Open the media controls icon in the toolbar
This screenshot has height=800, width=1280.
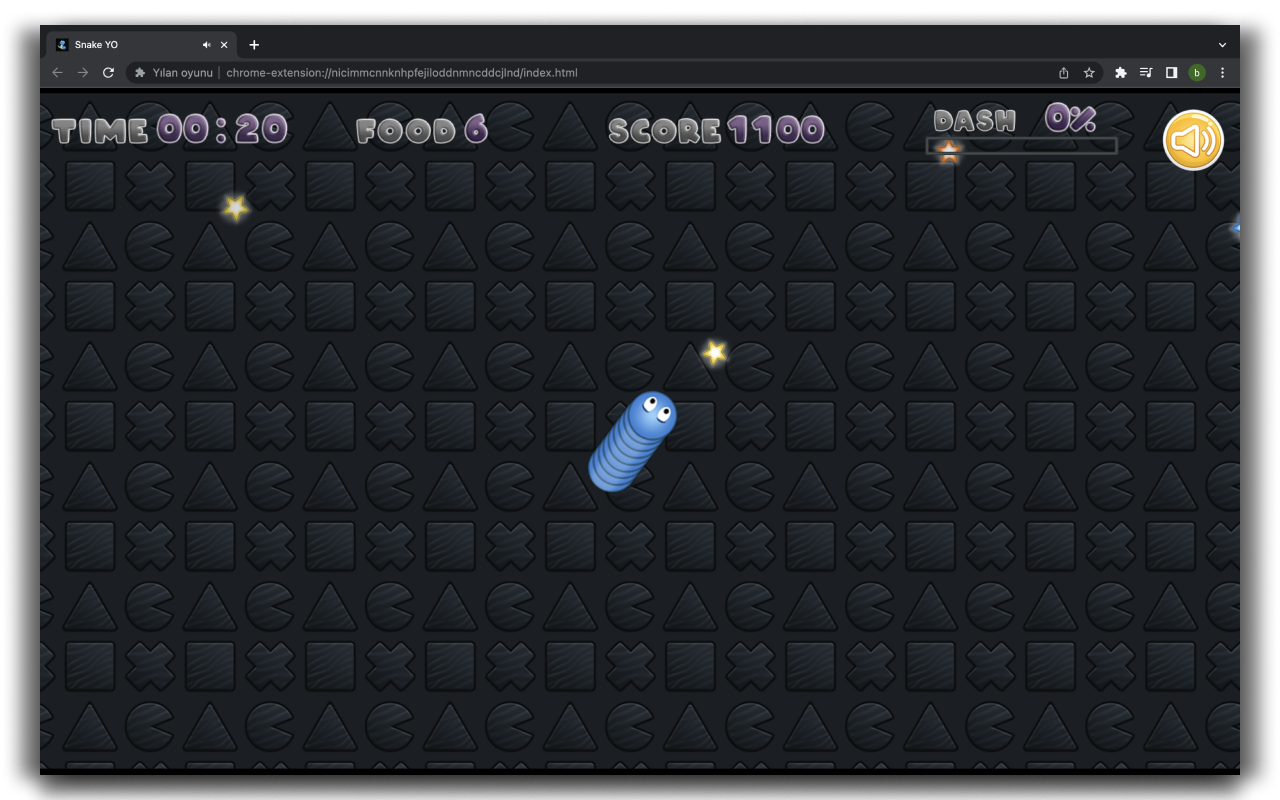click(1145, 72)
